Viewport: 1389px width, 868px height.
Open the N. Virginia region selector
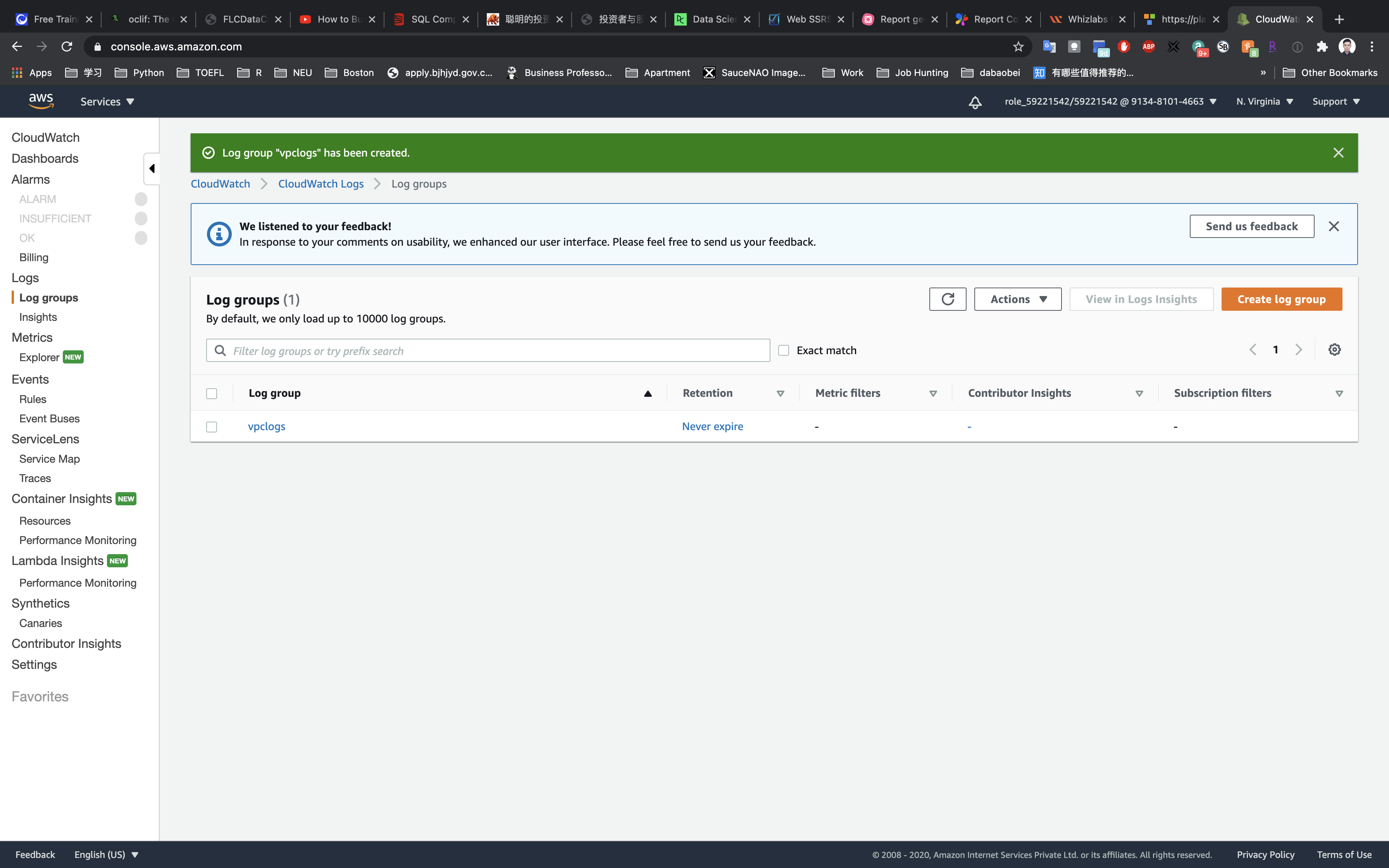pos(1265,102)
